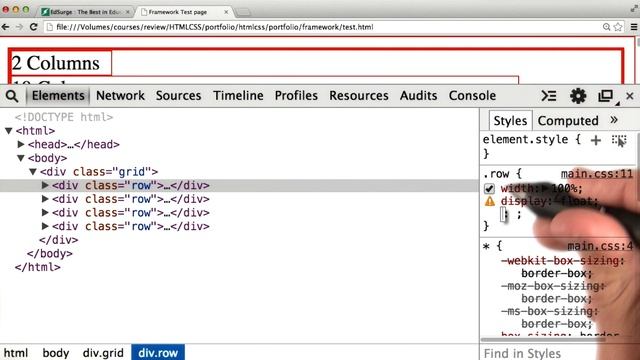Viewport: 640px width, 360px height.
Task: Click the warning icon beside display property
Action: point(489,201)
